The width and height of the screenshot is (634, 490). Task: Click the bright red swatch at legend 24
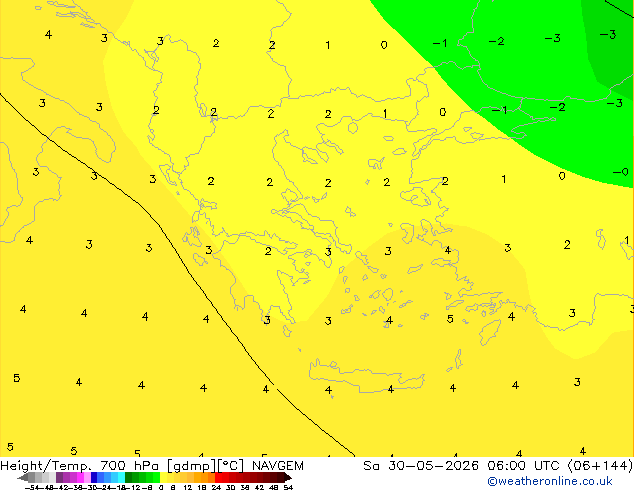pos(218,477)
